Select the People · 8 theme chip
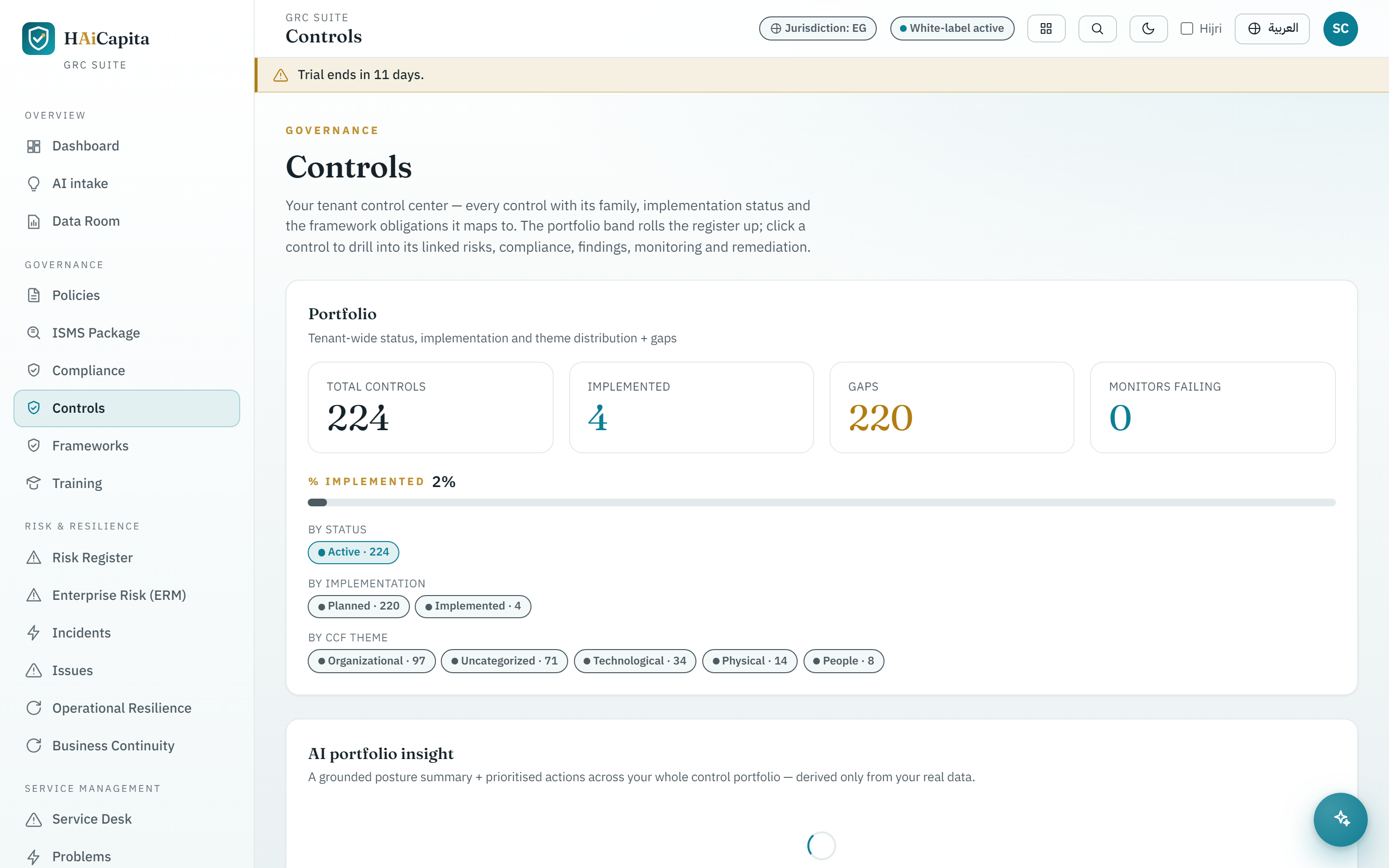Viewport: 1389px width, 868px height. tap(844, 661)
